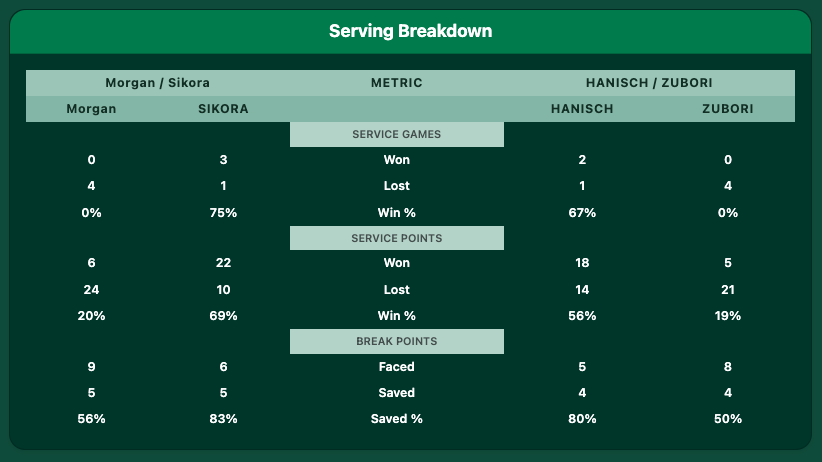The image size is (822, 462).
Task: Click the SERVICE POINTS section label
Action: pos(397,238)
